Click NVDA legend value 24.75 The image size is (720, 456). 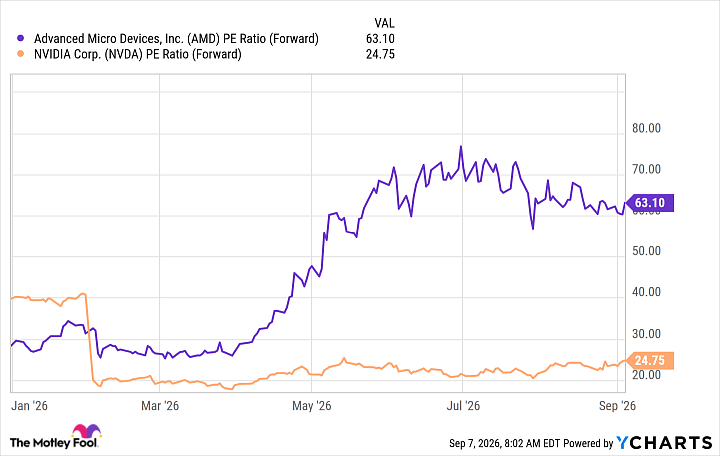pos(380,54)
